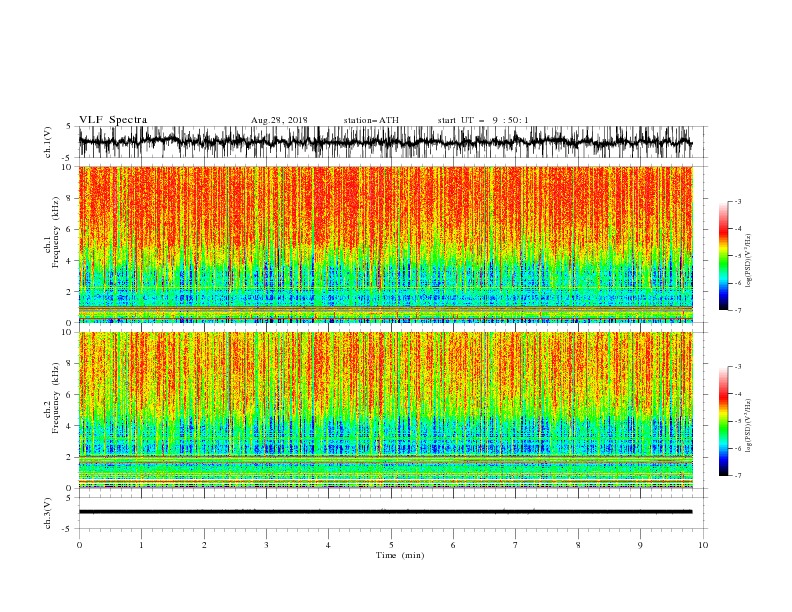The height and width of the screenshot is (612, 792).
Task: Click the ch.2 color scale bar
Action: click(723, 421)
